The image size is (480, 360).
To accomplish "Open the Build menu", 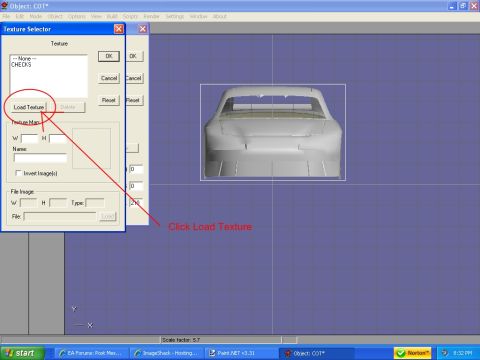I will coord(112,16).
